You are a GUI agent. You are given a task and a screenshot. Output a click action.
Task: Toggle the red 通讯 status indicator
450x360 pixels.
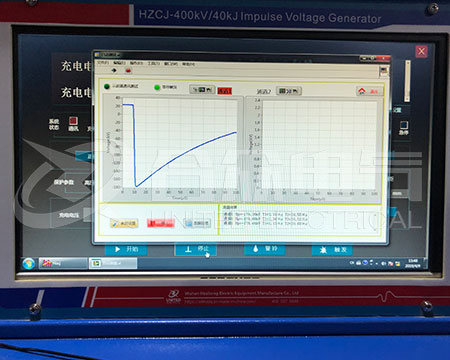click(73, 121)
